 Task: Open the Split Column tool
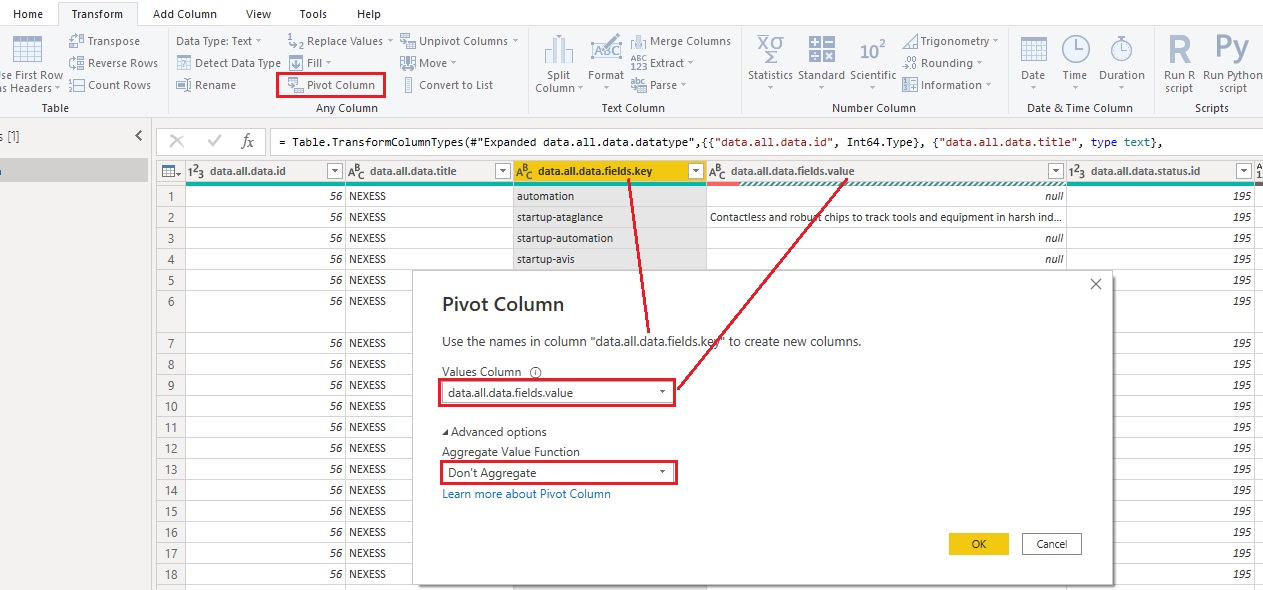[557, 64]
